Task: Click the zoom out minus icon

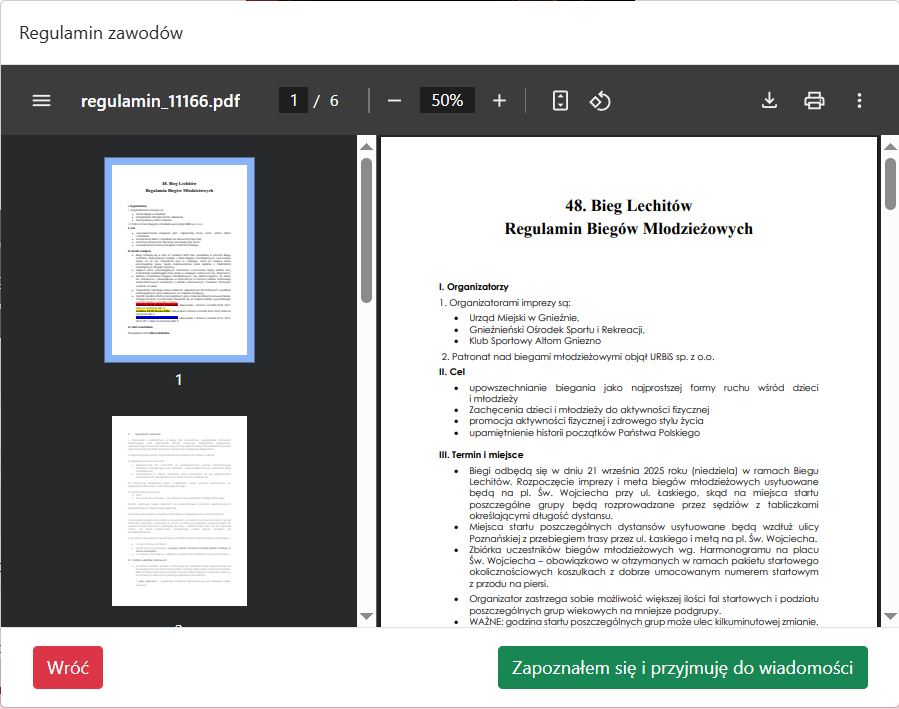Action: click(x=394, y=101)
